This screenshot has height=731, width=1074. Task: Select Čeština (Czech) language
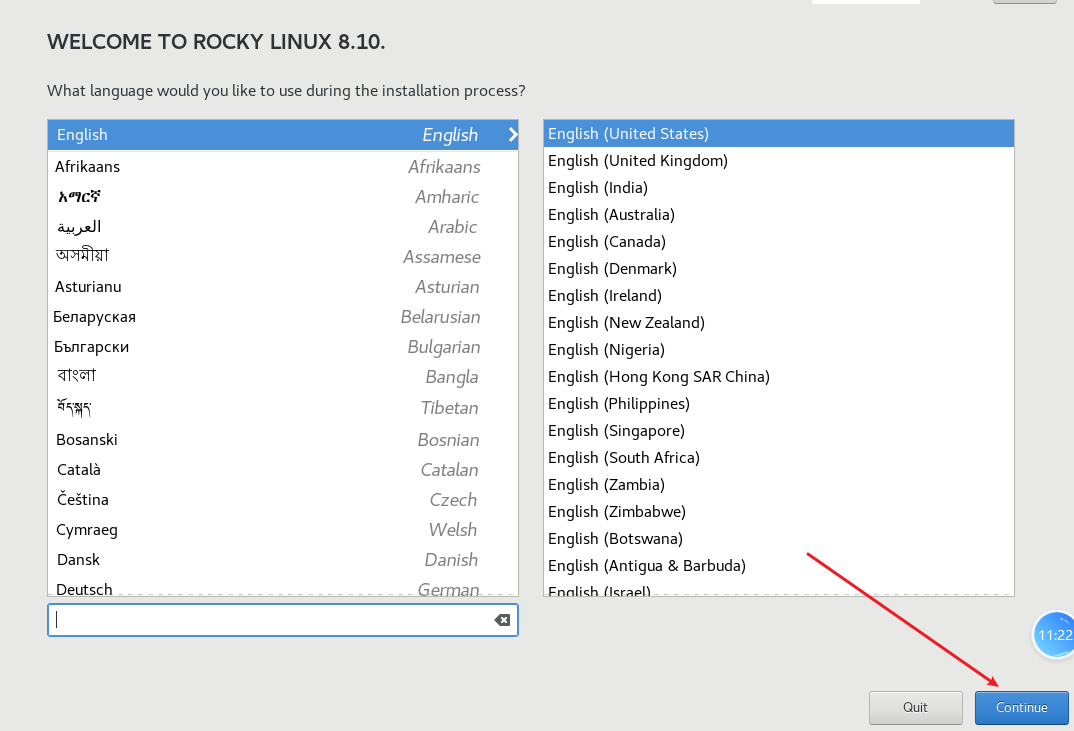(283, 500)
